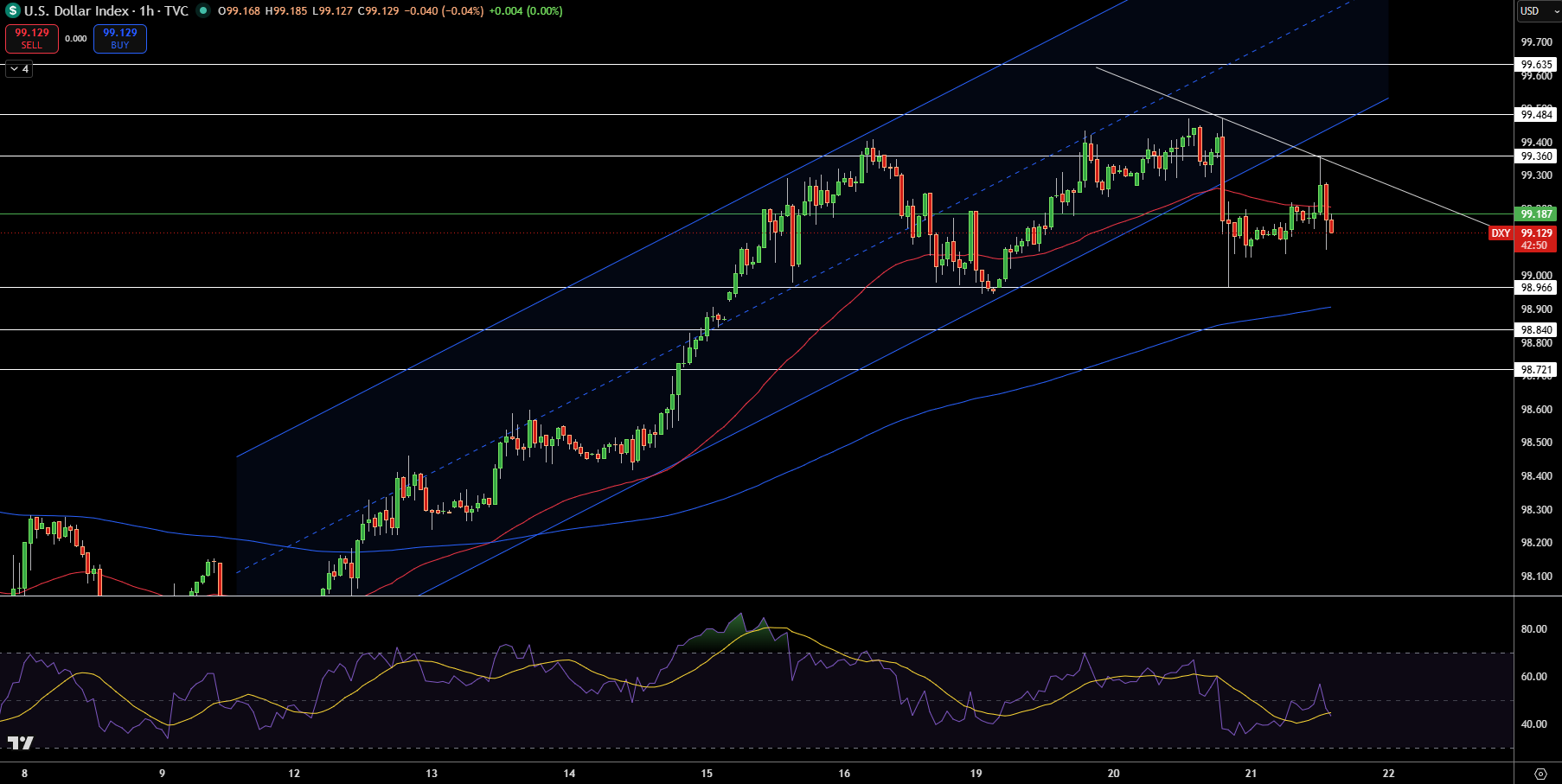This screenshot has width=1562, height=784.
Task: Click the −0.040 (−0.04%) change value
Action: coord(445,11)
